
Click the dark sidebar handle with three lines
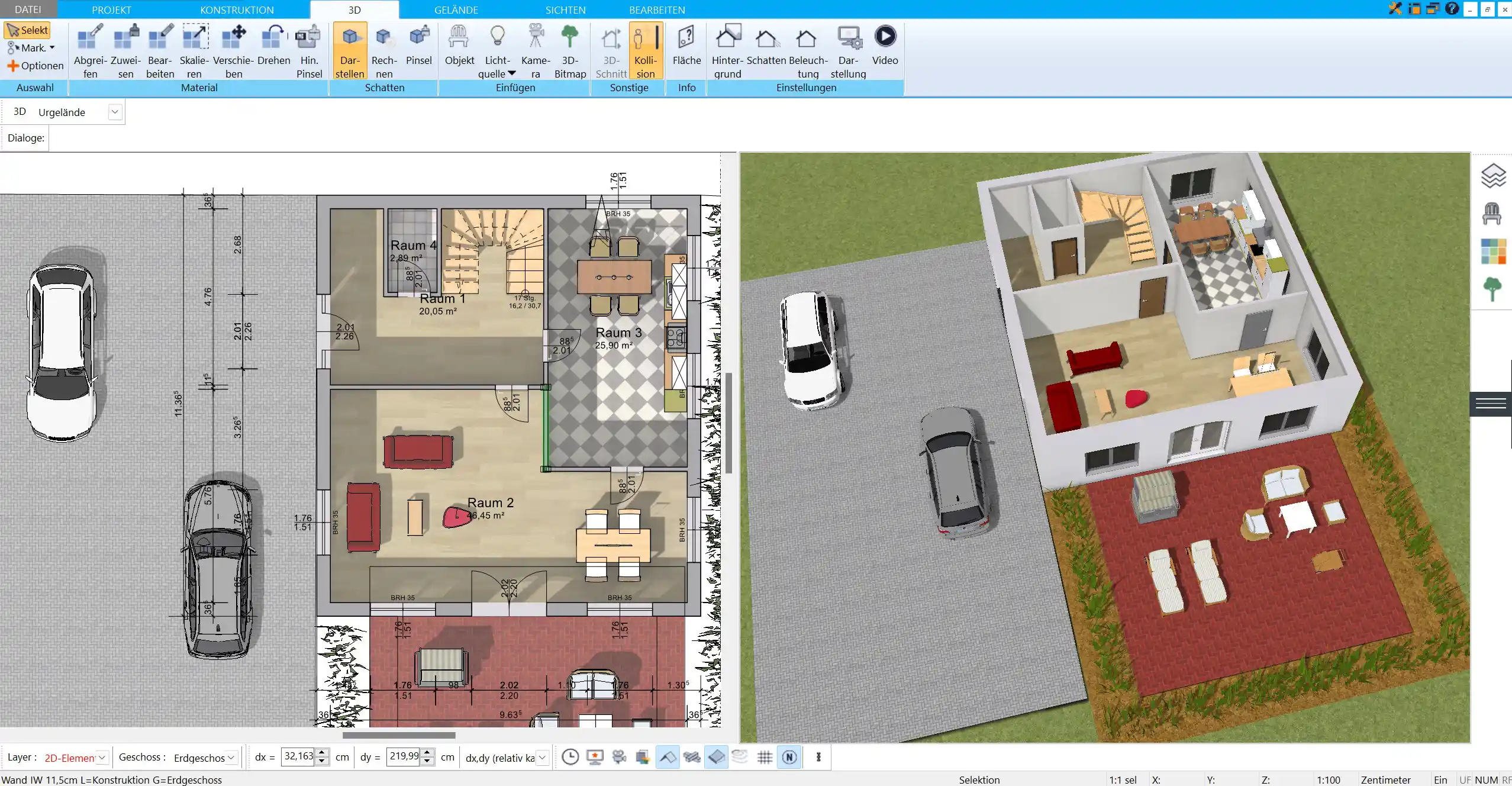click(1491, 404)
